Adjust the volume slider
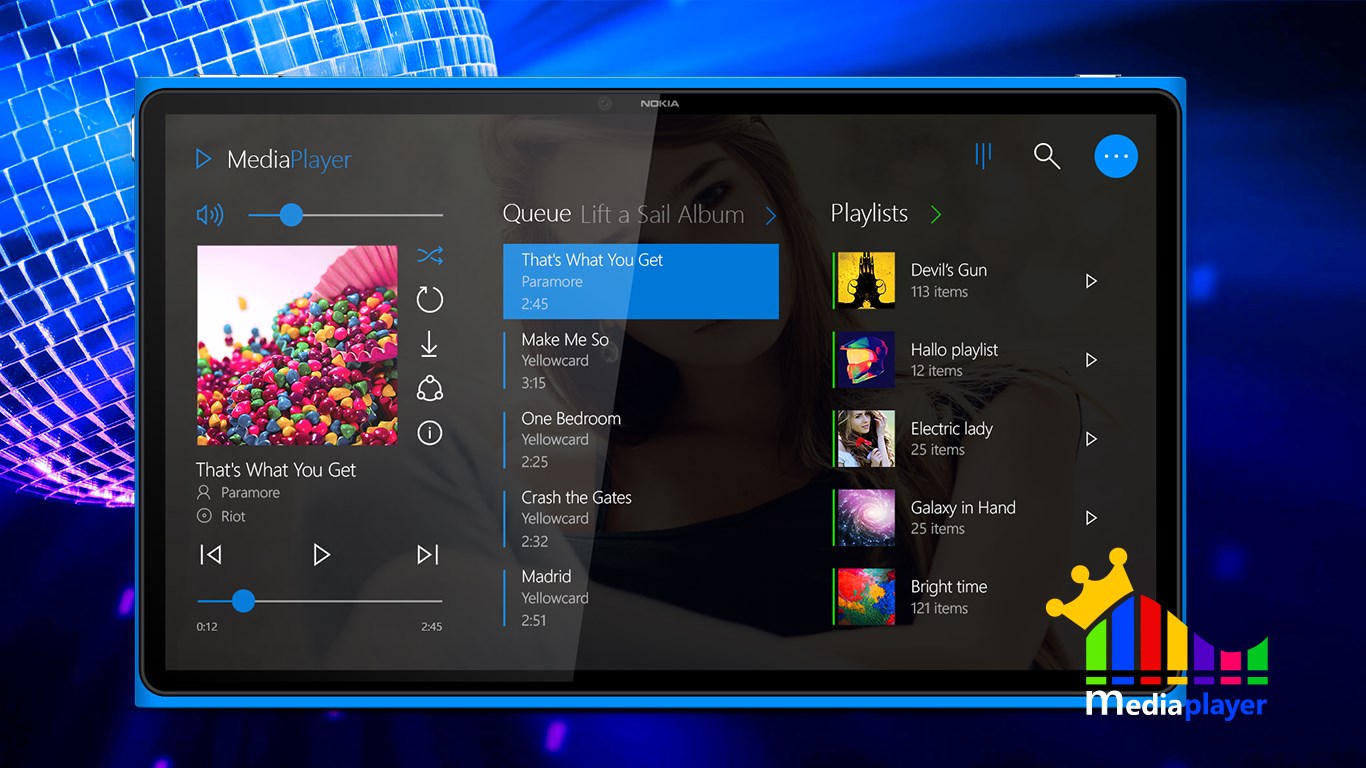Viewport: 1366px width, 768px height. [x=345, y=215]
